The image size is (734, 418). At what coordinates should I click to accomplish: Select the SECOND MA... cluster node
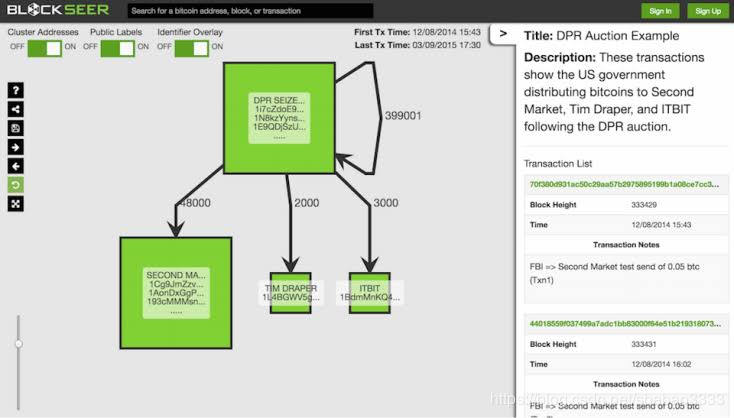pyautogui.click(x=176, y=293)
